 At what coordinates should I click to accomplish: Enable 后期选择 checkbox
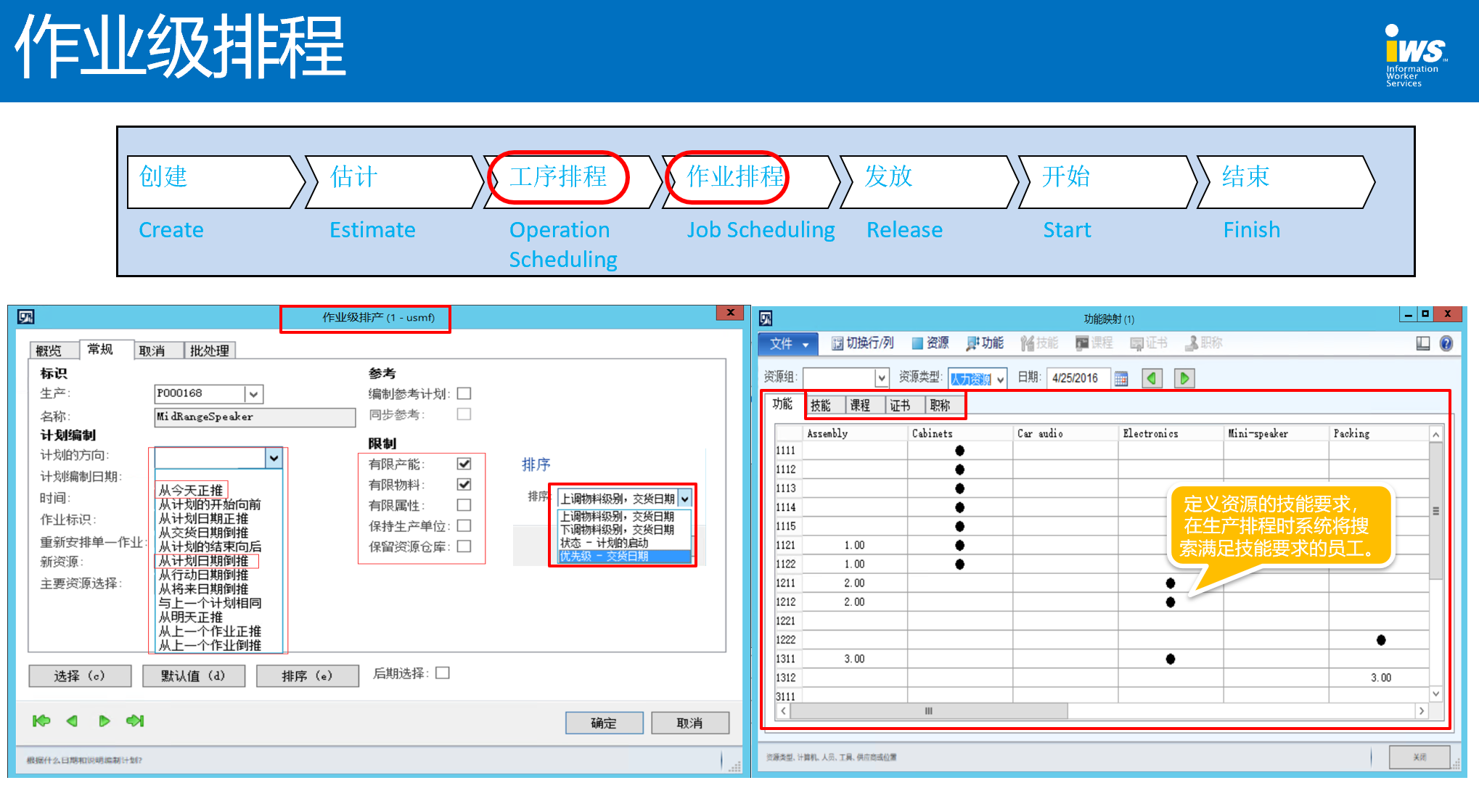443,673
